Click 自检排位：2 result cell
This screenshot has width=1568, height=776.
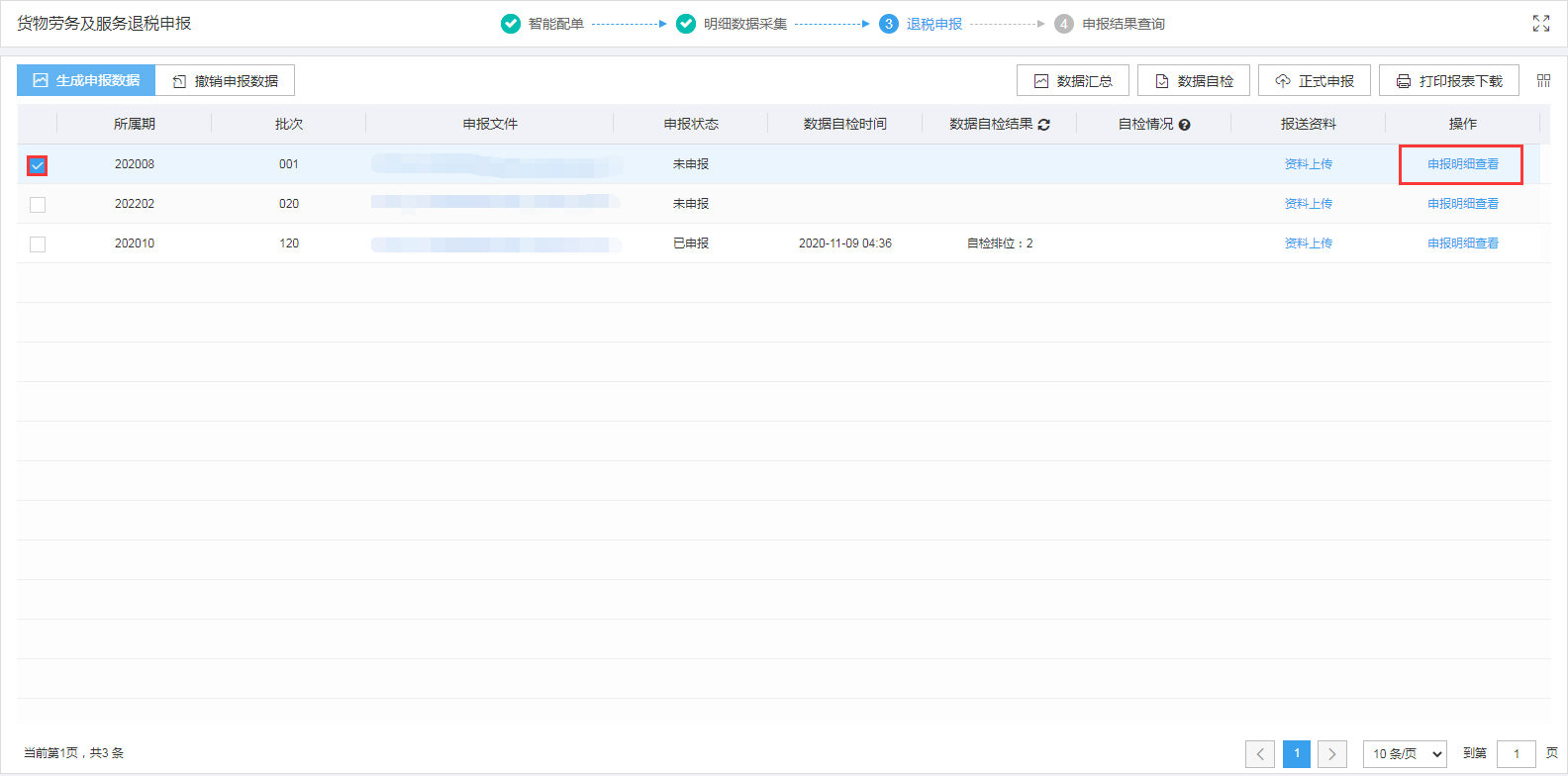pyautogui.click(x=1000, y=243)
